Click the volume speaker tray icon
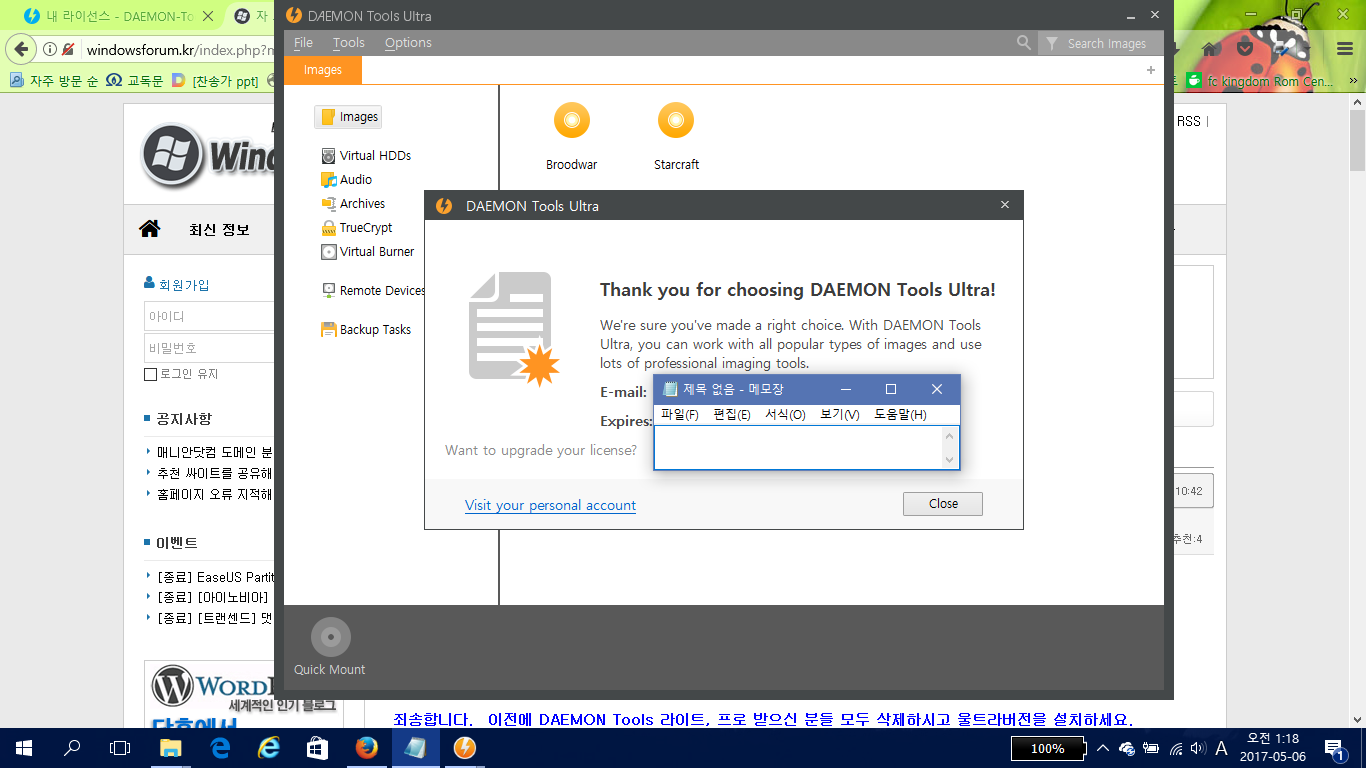Image resolution: width=1366 pixels, height=768 pixels. [x=1198, y=748]
